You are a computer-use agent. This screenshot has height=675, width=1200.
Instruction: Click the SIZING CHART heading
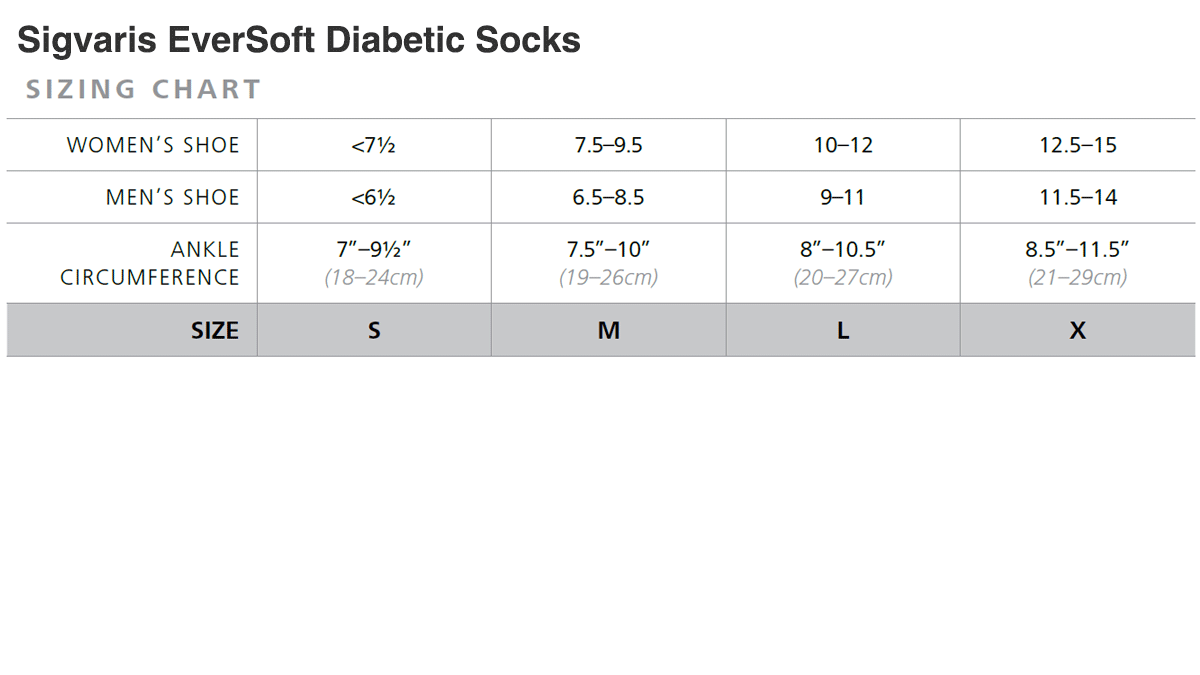pyautogui.click(x=143, y=89)
